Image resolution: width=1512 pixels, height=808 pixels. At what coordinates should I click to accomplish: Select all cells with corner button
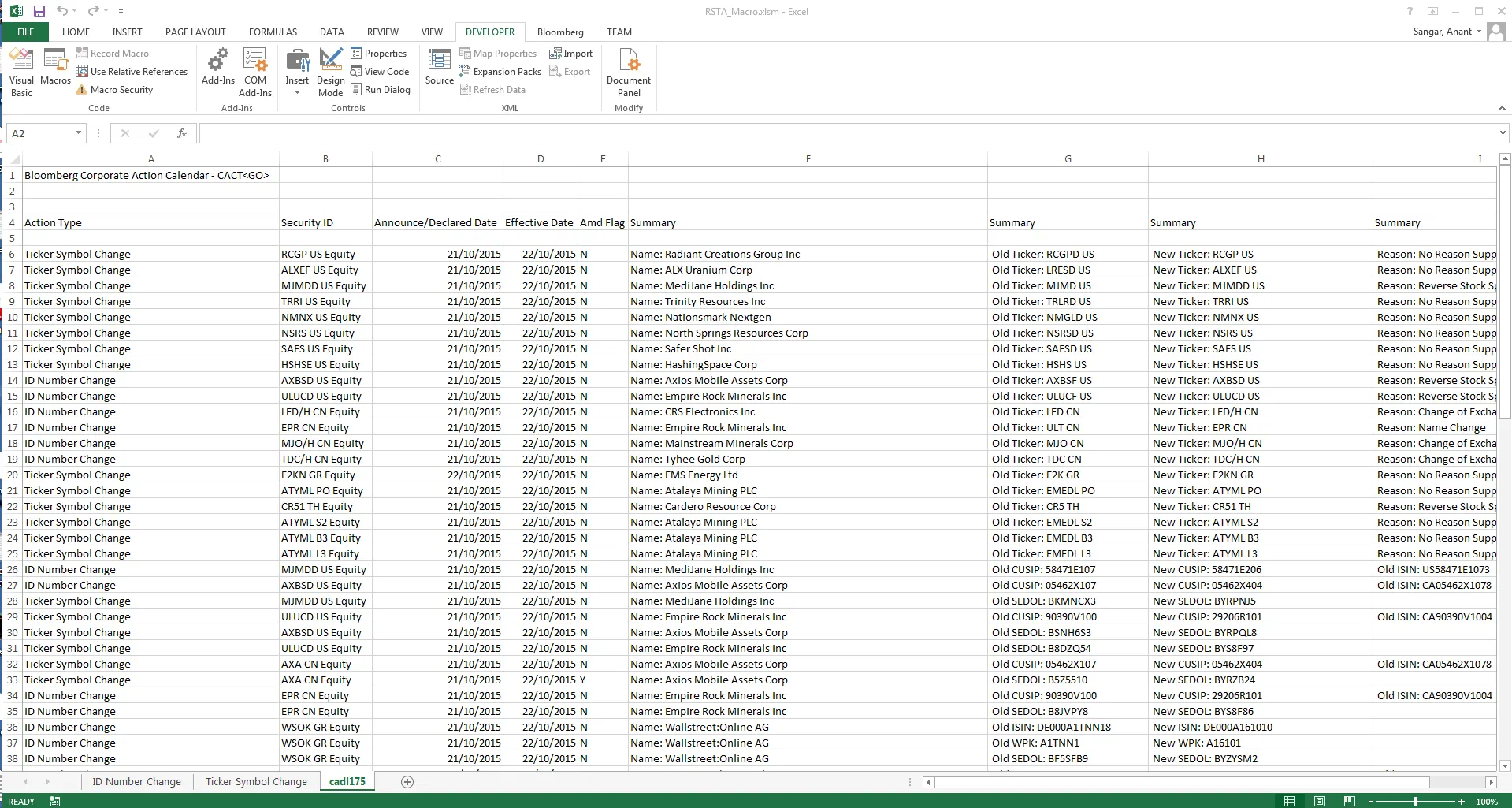click(x=13, y=158)
